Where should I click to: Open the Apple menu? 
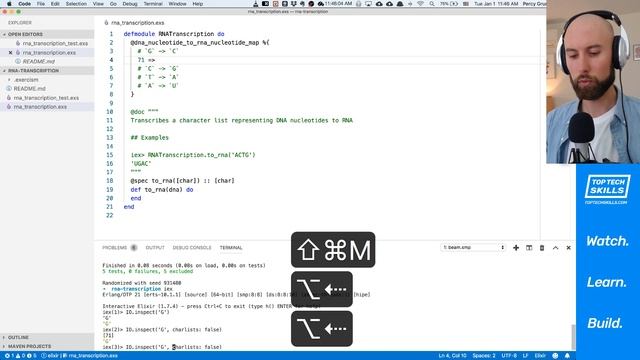(x=9, y=4)
